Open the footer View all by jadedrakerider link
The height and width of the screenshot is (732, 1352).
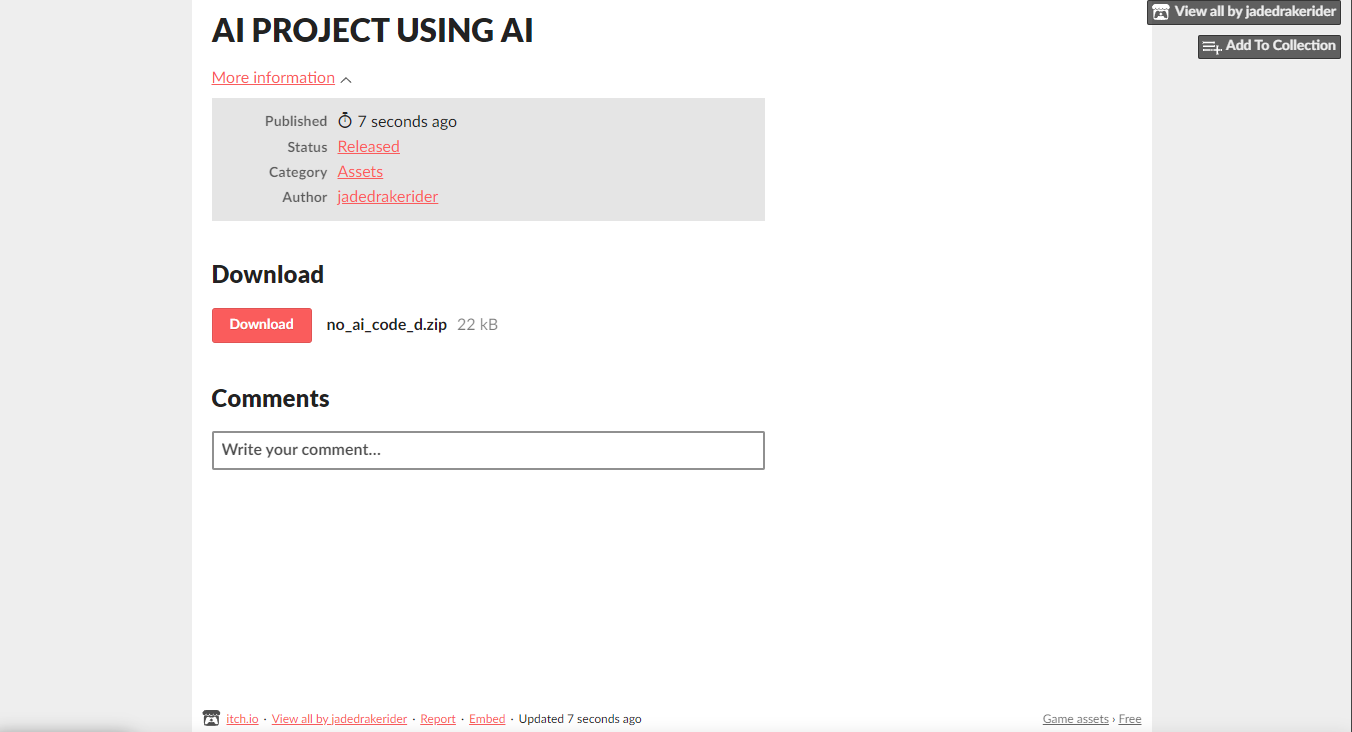[339, 719]
